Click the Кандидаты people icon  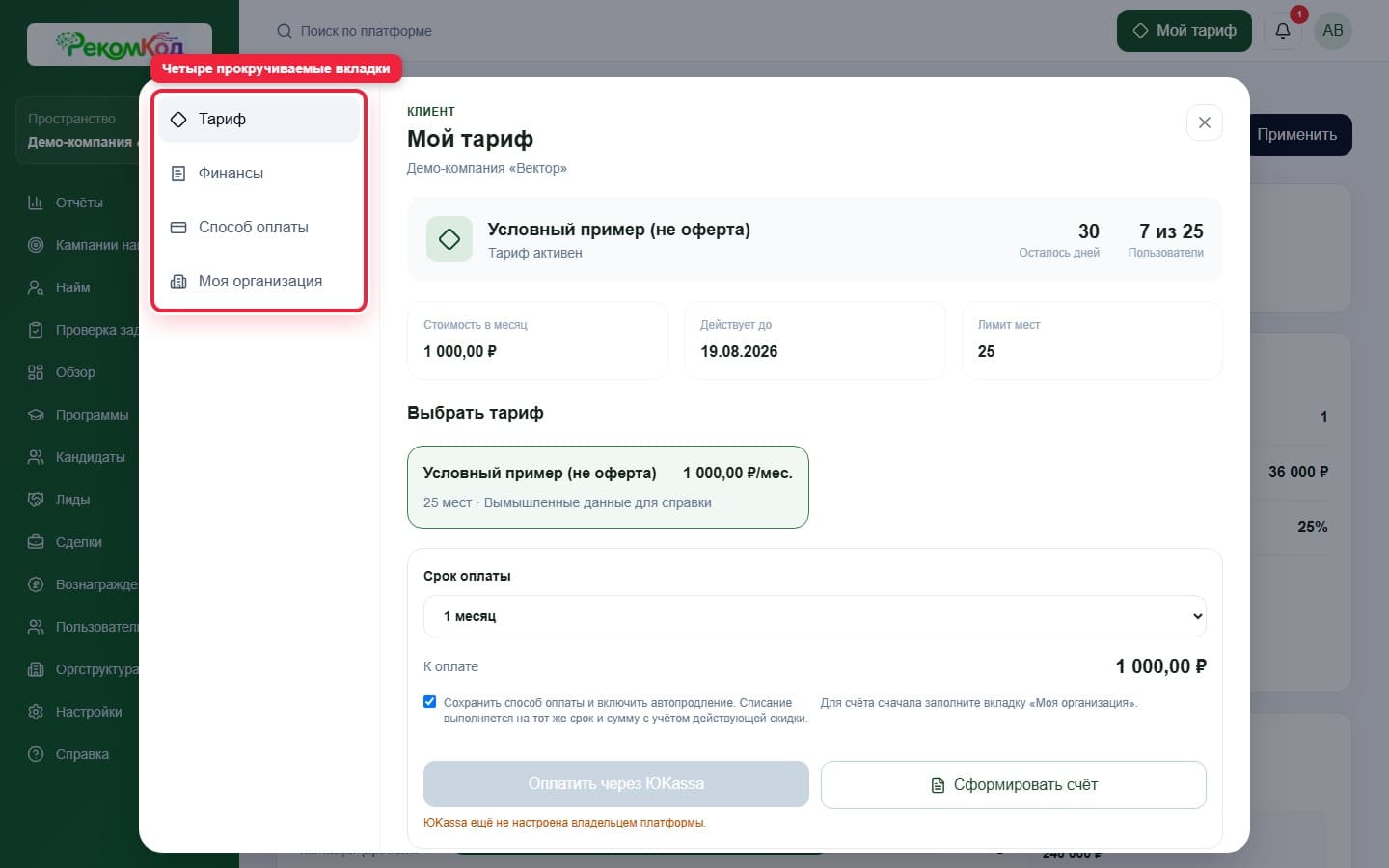point(36,457)
